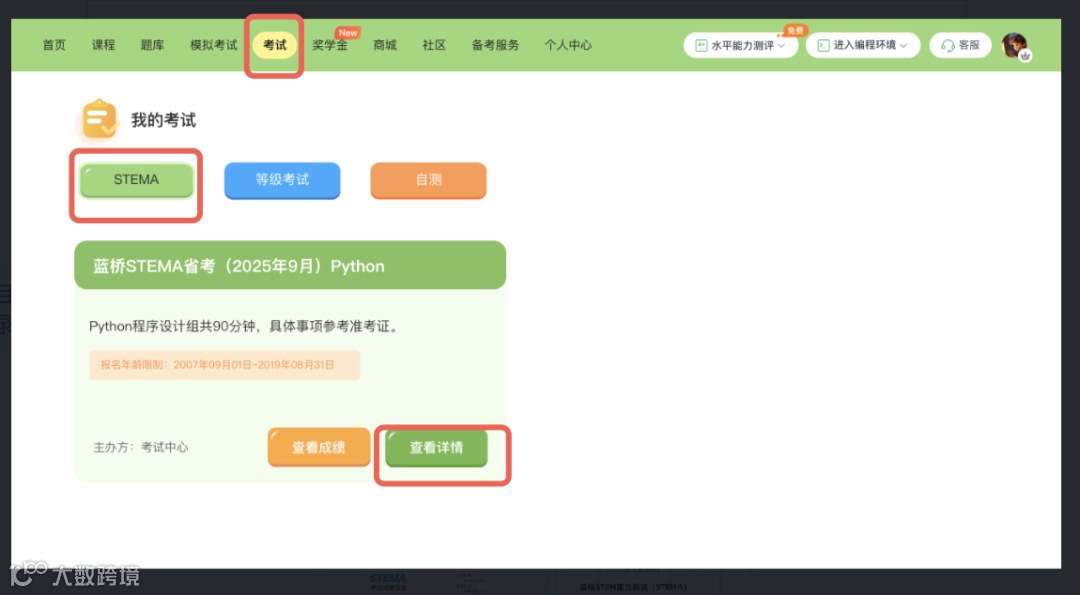The image size is (1080, 595).
Task: Expand the 水平能力测评 dropdown arrow
Action: coord(783,45)
